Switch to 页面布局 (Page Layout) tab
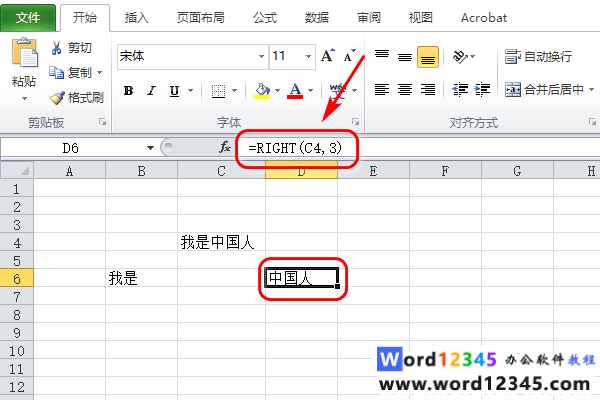The width and height of the screenshot is (600, 400). click(201, 18)
